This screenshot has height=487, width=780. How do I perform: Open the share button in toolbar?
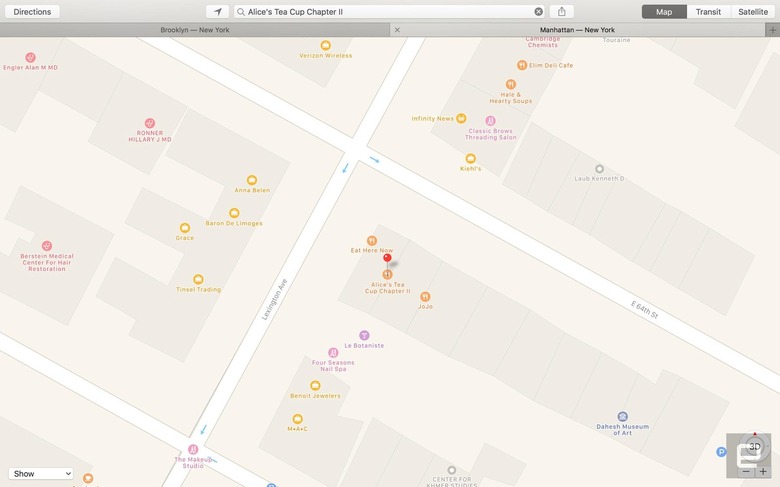point(562,11)
